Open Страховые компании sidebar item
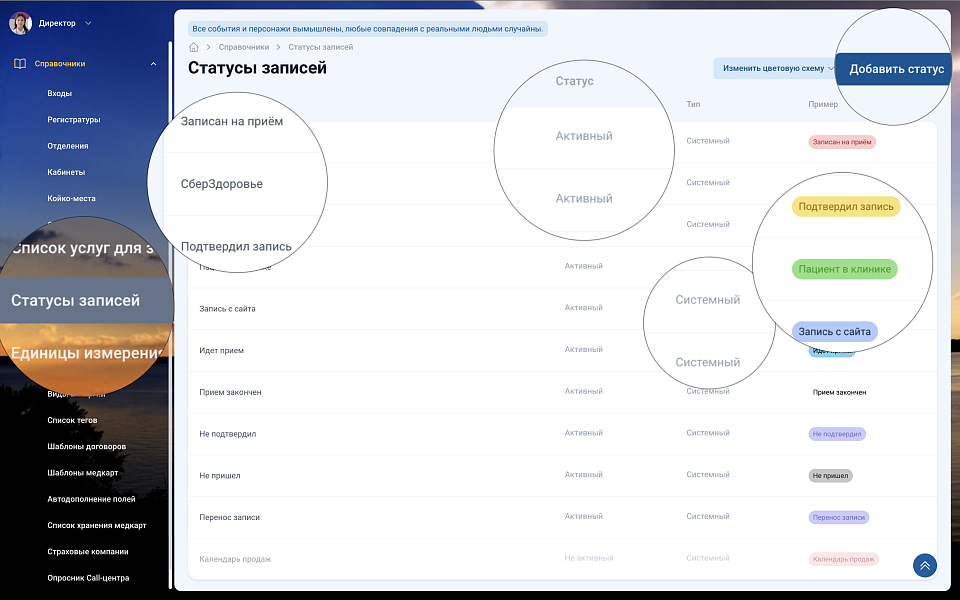Image resolution: width=960 pixels, height=600 pixels. coord(88,551)
